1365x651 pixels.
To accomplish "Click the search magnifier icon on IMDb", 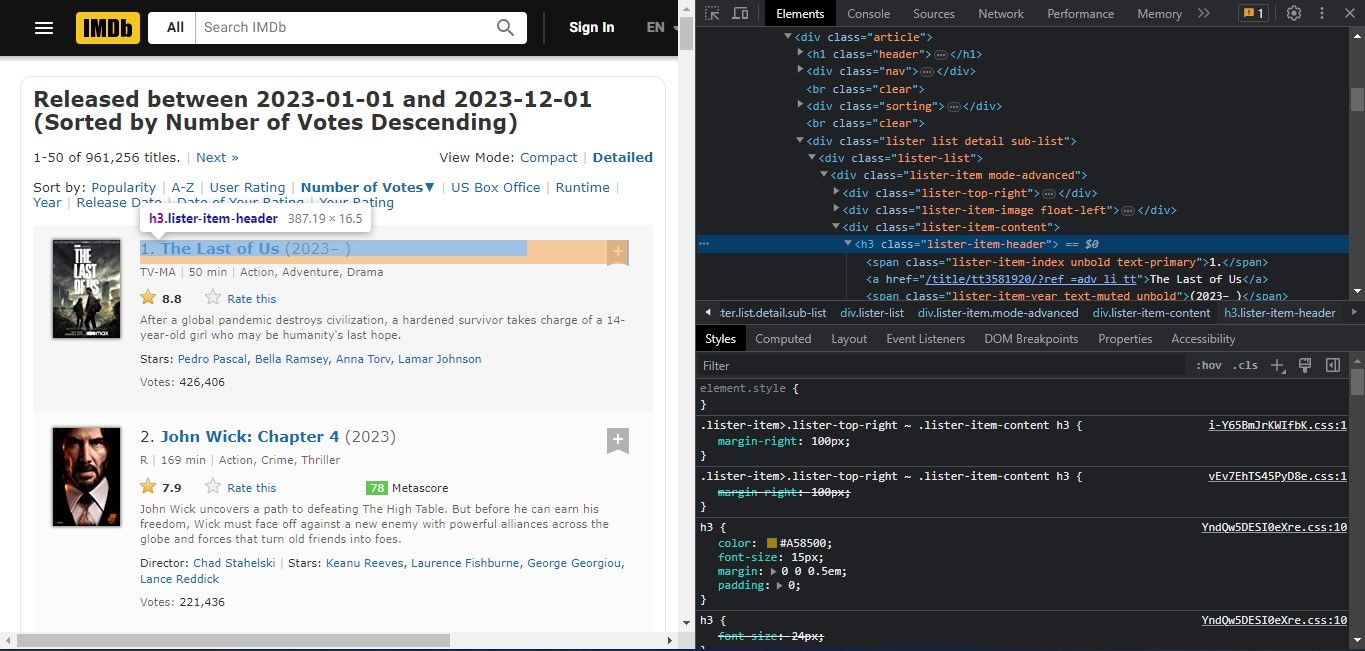I will pyautogui.click(x=506, y=27).
